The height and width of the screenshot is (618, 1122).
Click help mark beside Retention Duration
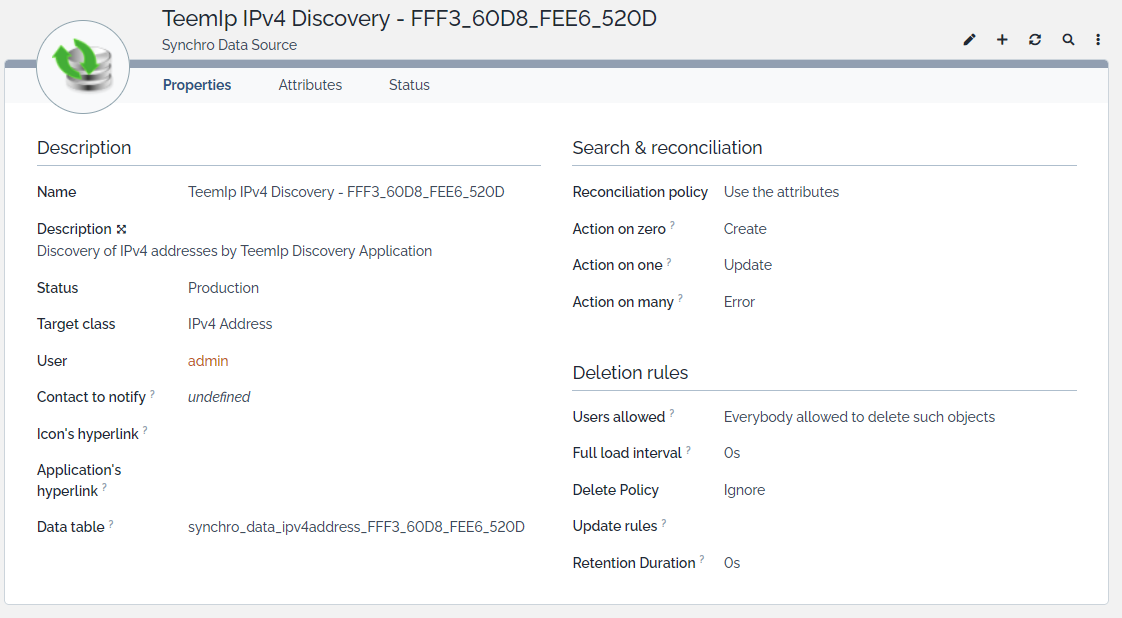click(702, 559)
